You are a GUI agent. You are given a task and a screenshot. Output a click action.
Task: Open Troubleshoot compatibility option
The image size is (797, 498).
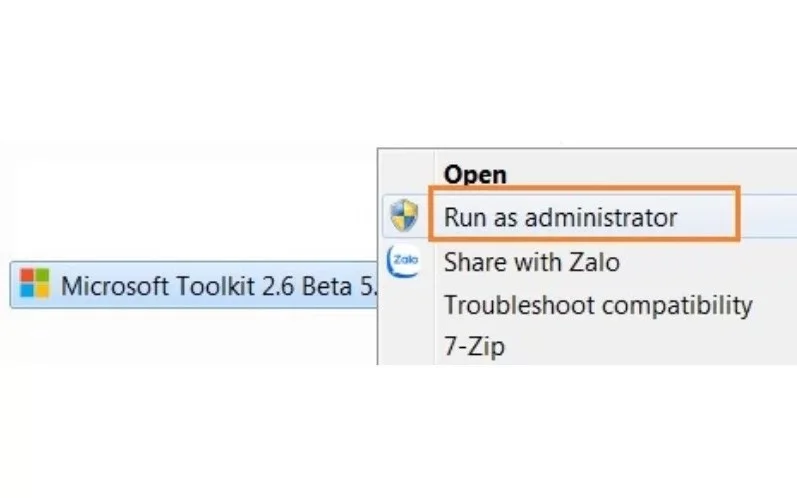click(598, 306)
